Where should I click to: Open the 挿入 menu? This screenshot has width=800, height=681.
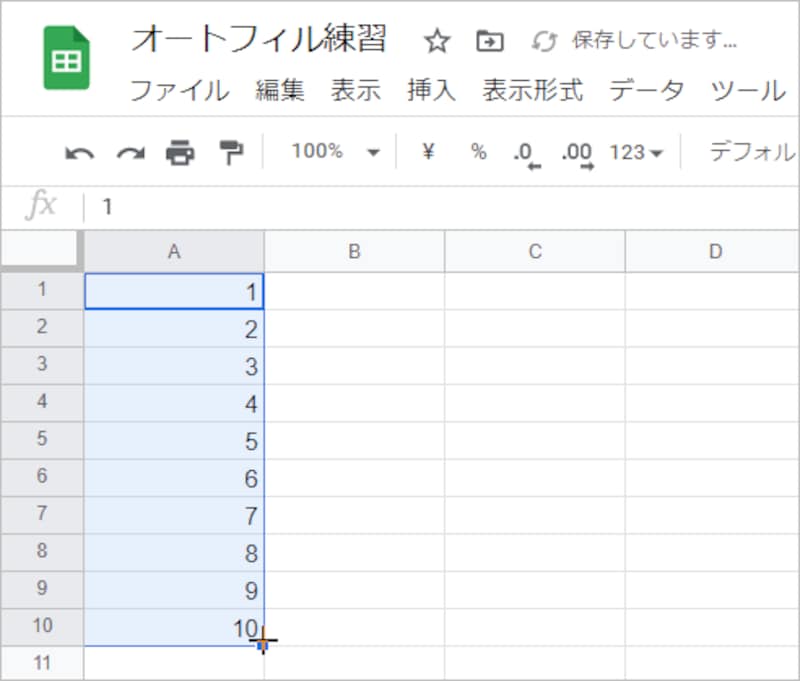coord(430,91)
